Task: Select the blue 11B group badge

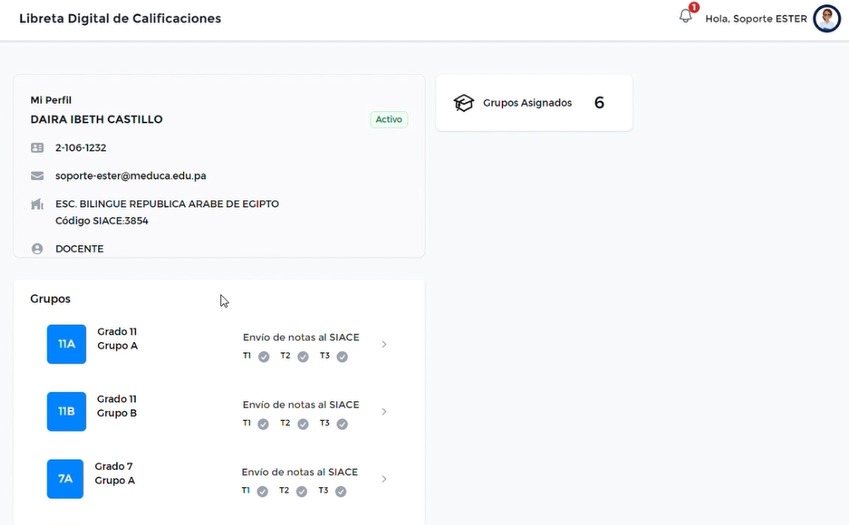Action: click(66, 411)
